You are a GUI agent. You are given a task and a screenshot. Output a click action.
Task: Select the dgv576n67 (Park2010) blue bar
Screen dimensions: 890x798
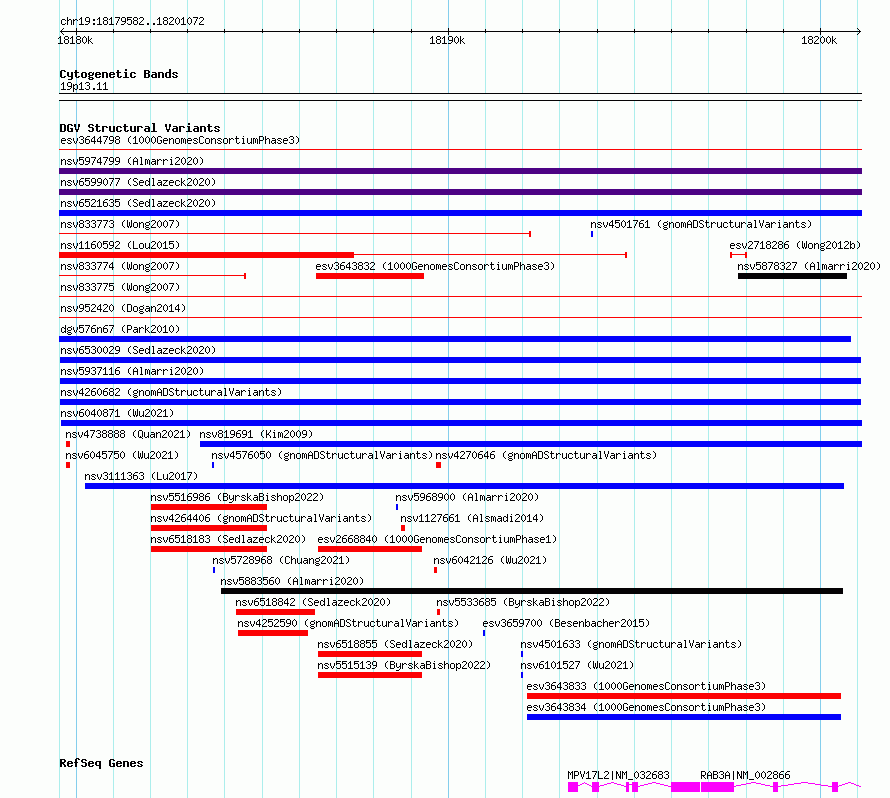[455, 339]
